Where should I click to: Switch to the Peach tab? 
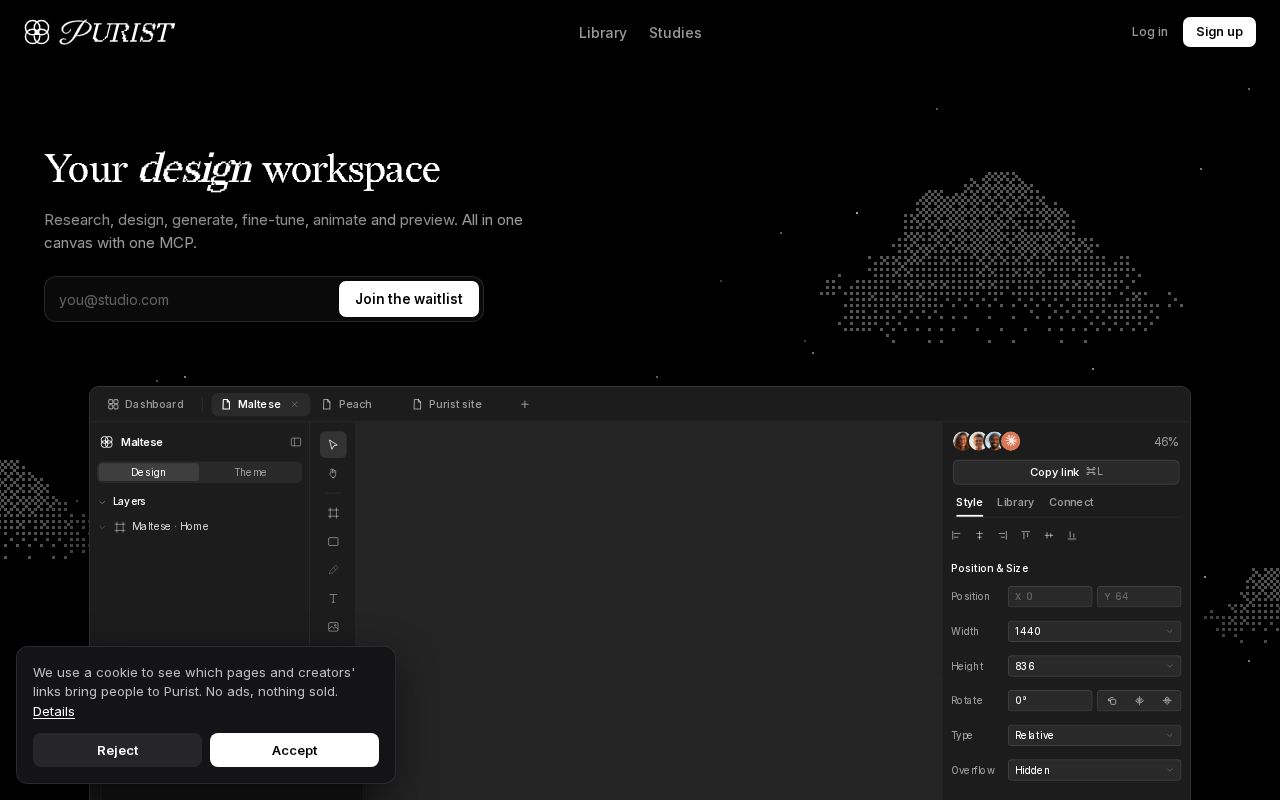point(347,404)
